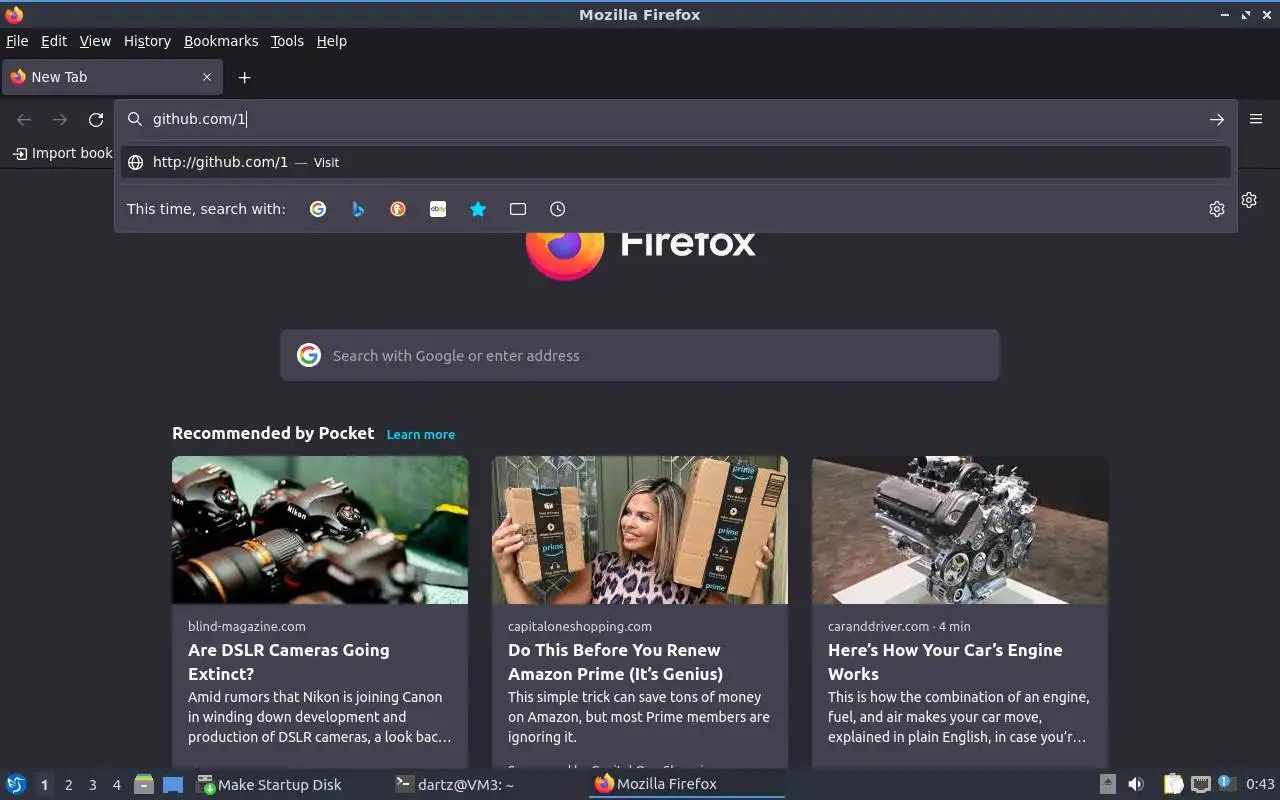The image size is (1280, 800).
Task: Open the system start menu on taskbar
Action: 16,784
